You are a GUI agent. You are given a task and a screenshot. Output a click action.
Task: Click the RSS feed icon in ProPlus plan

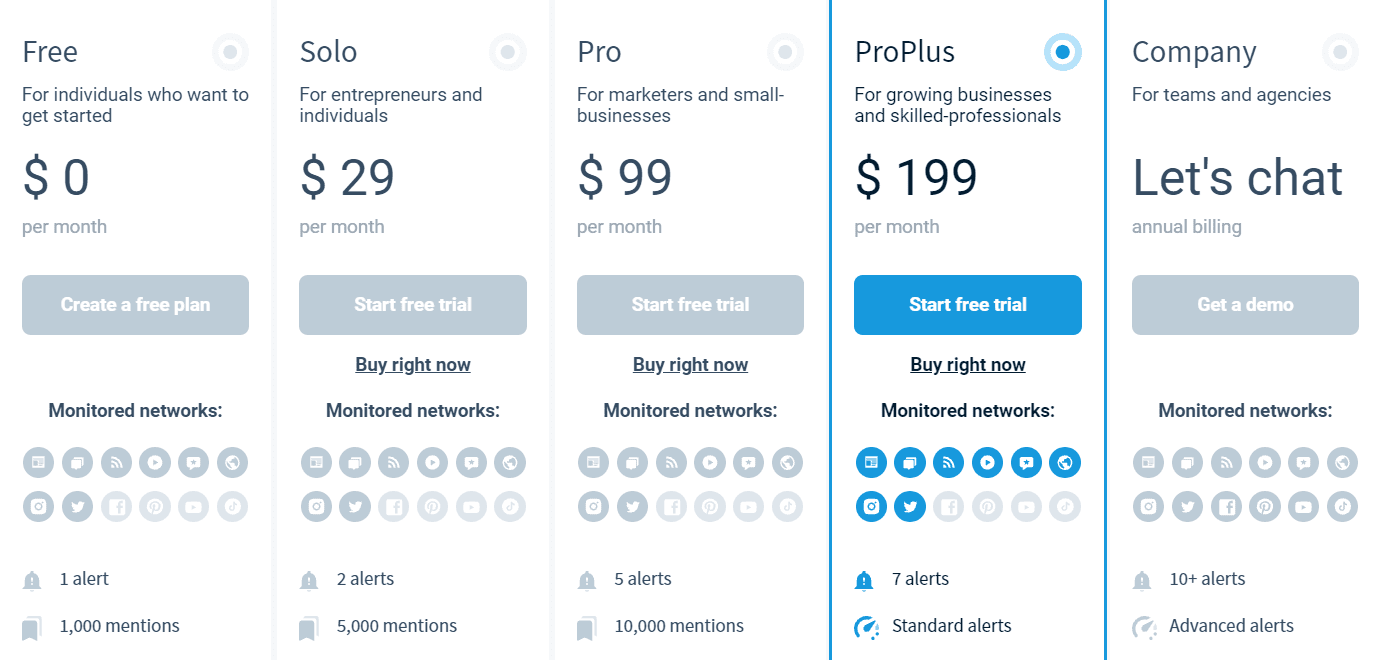click(948, 462)
